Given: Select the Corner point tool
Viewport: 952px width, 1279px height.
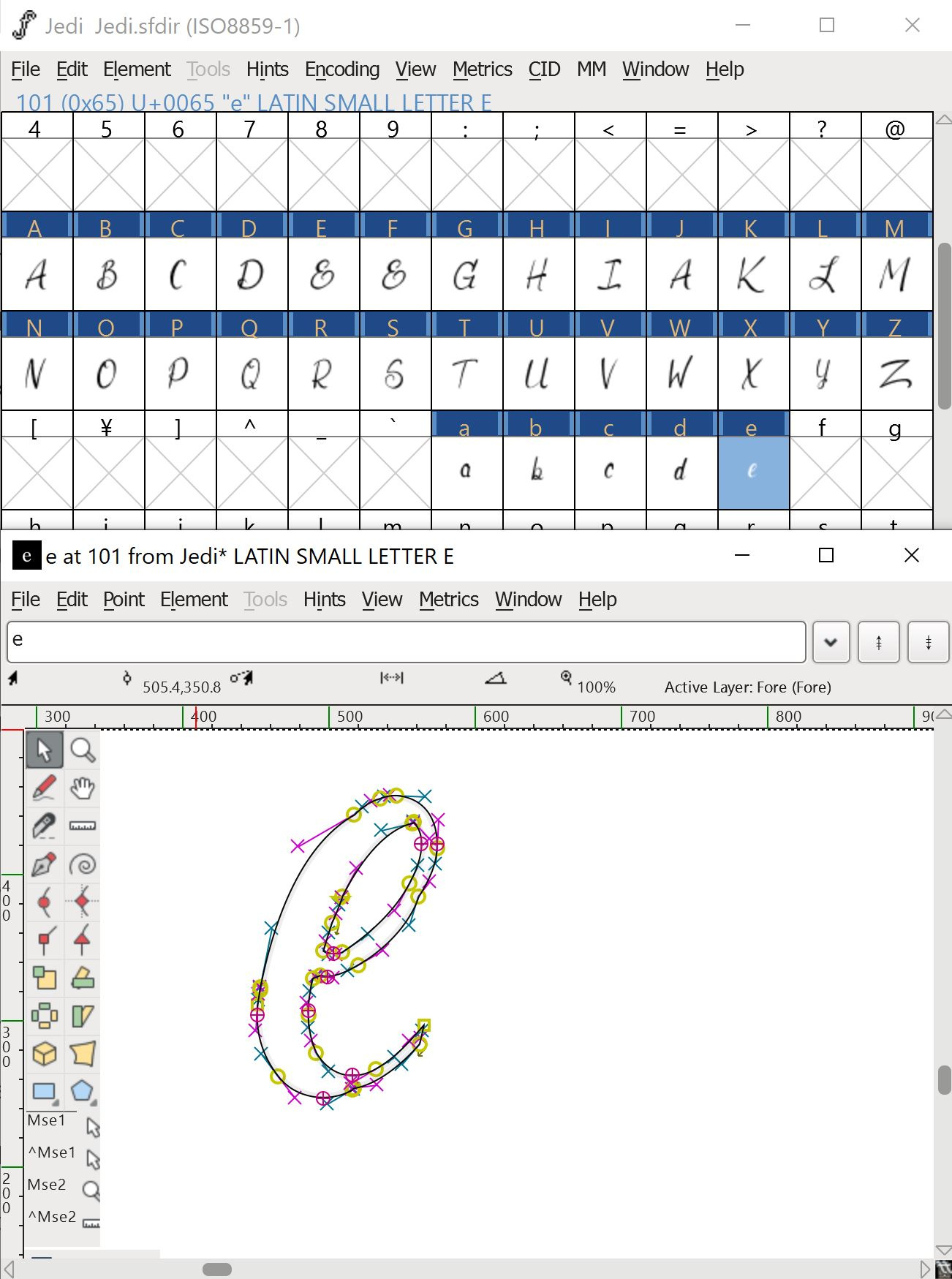Looking at the screenshot, I should point(44,940).
